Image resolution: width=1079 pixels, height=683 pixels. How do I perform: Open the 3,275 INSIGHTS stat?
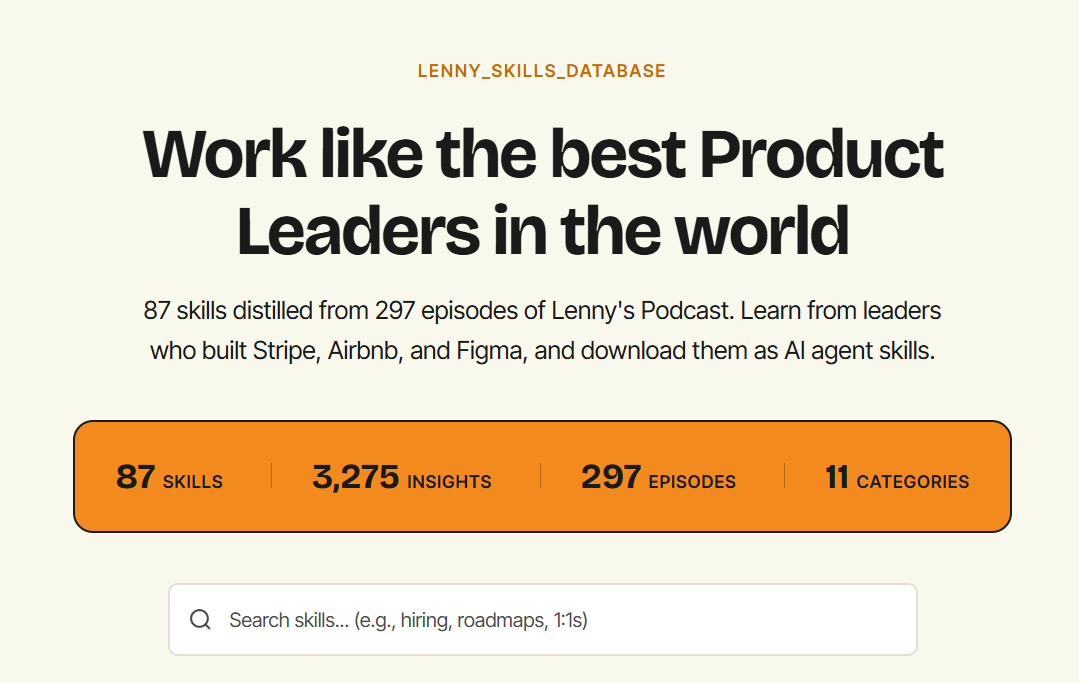click(401, 477)
